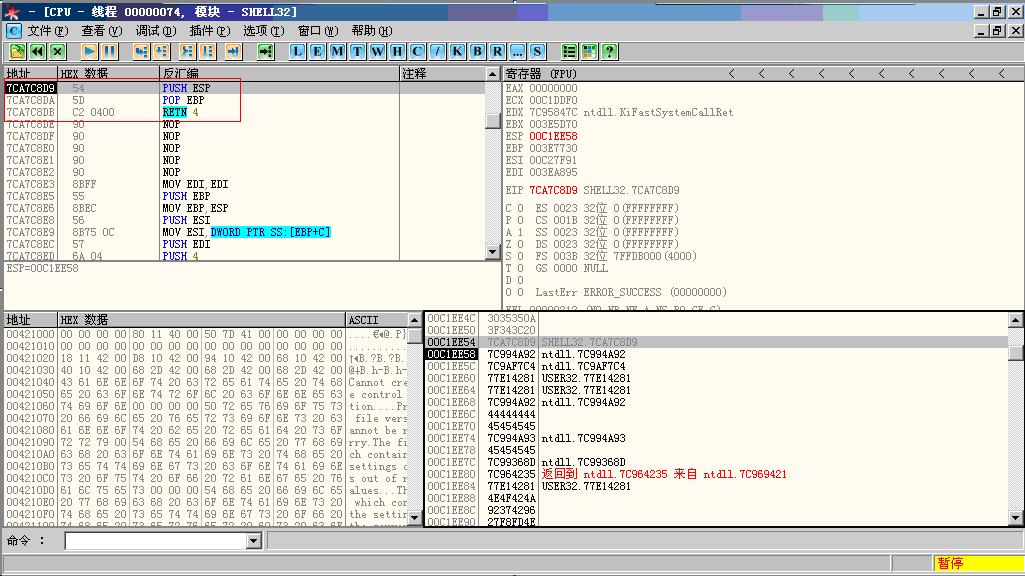
Task: Select stack row 返回到 ntdll.7C964235
Action: [716, 474]
